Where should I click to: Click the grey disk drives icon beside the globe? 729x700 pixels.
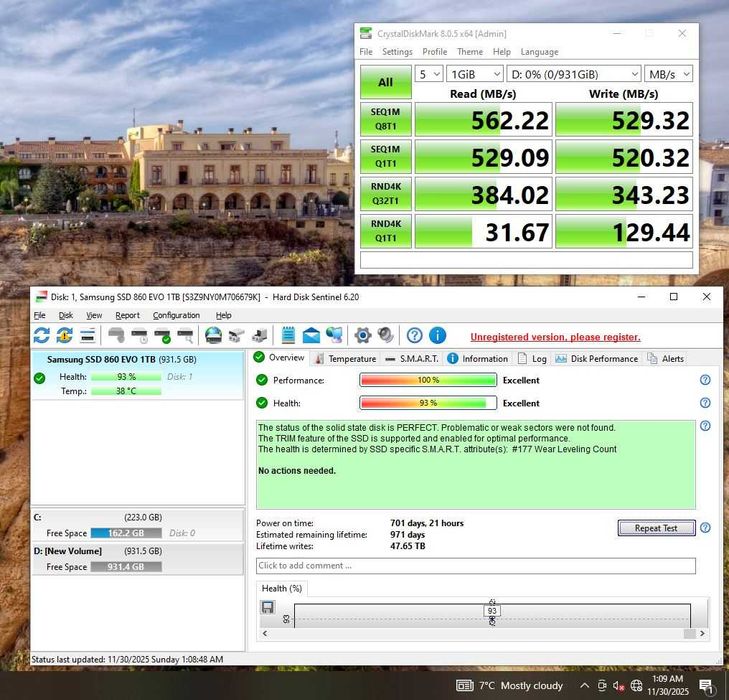pyautogui.click(x=237, y=335)
